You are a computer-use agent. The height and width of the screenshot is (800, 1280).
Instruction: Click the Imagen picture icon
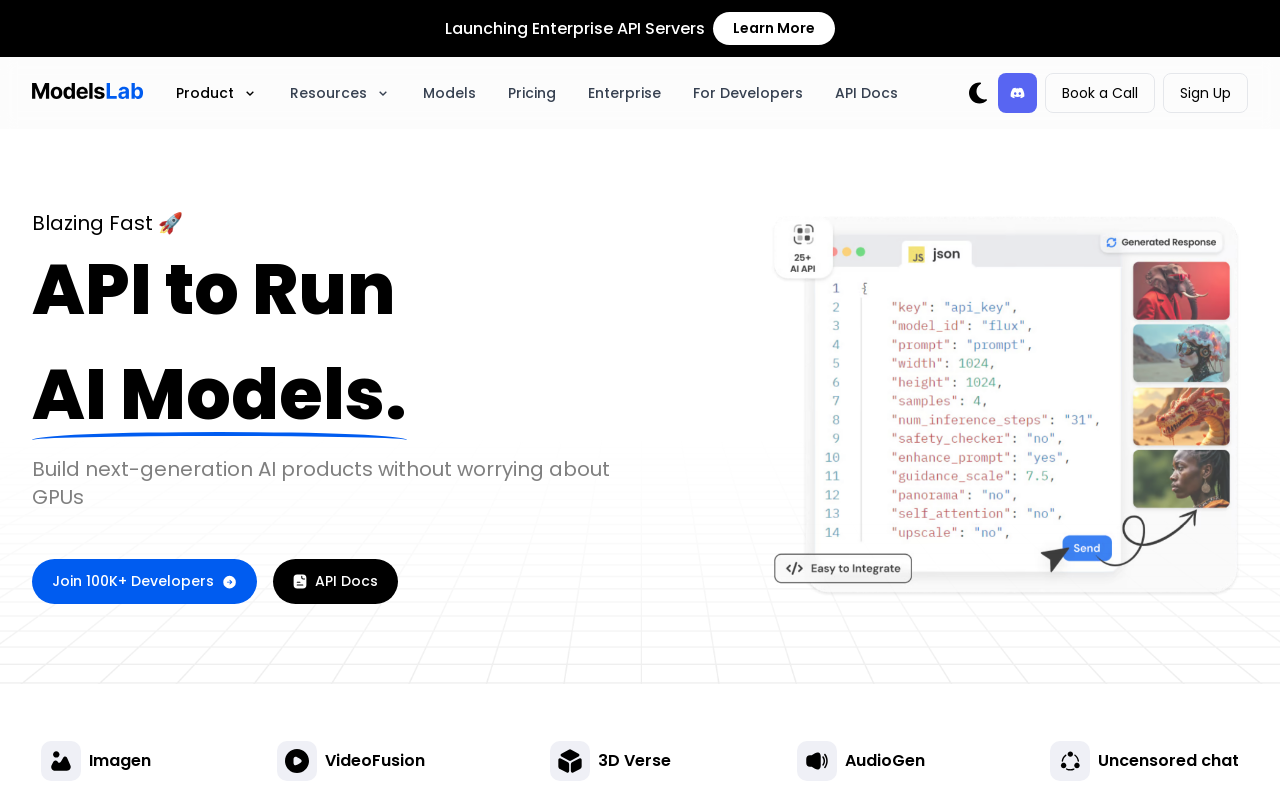pos(61,761)
